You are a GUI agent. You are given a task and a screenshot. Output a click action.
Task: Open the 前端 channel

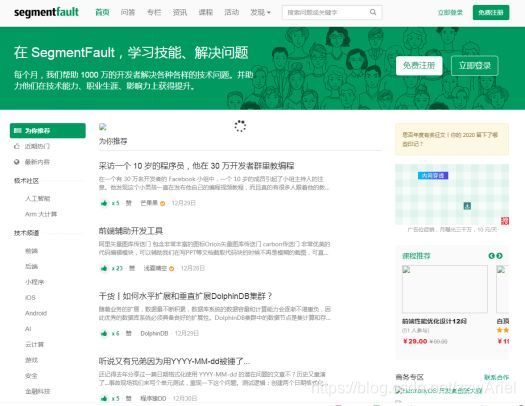(x=31, y=251)
